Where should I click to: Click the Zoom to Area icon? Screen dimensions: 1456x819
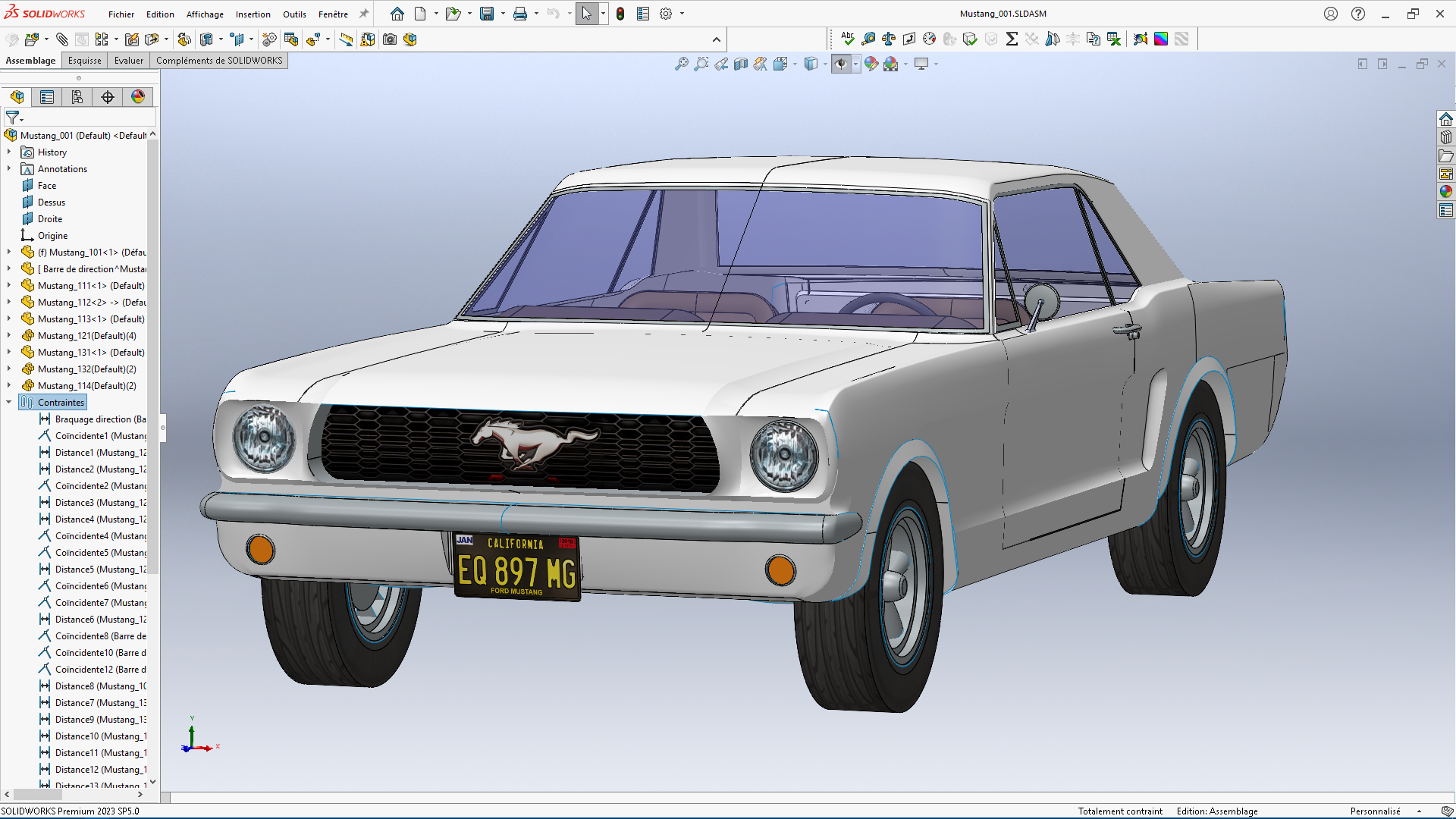701,64
